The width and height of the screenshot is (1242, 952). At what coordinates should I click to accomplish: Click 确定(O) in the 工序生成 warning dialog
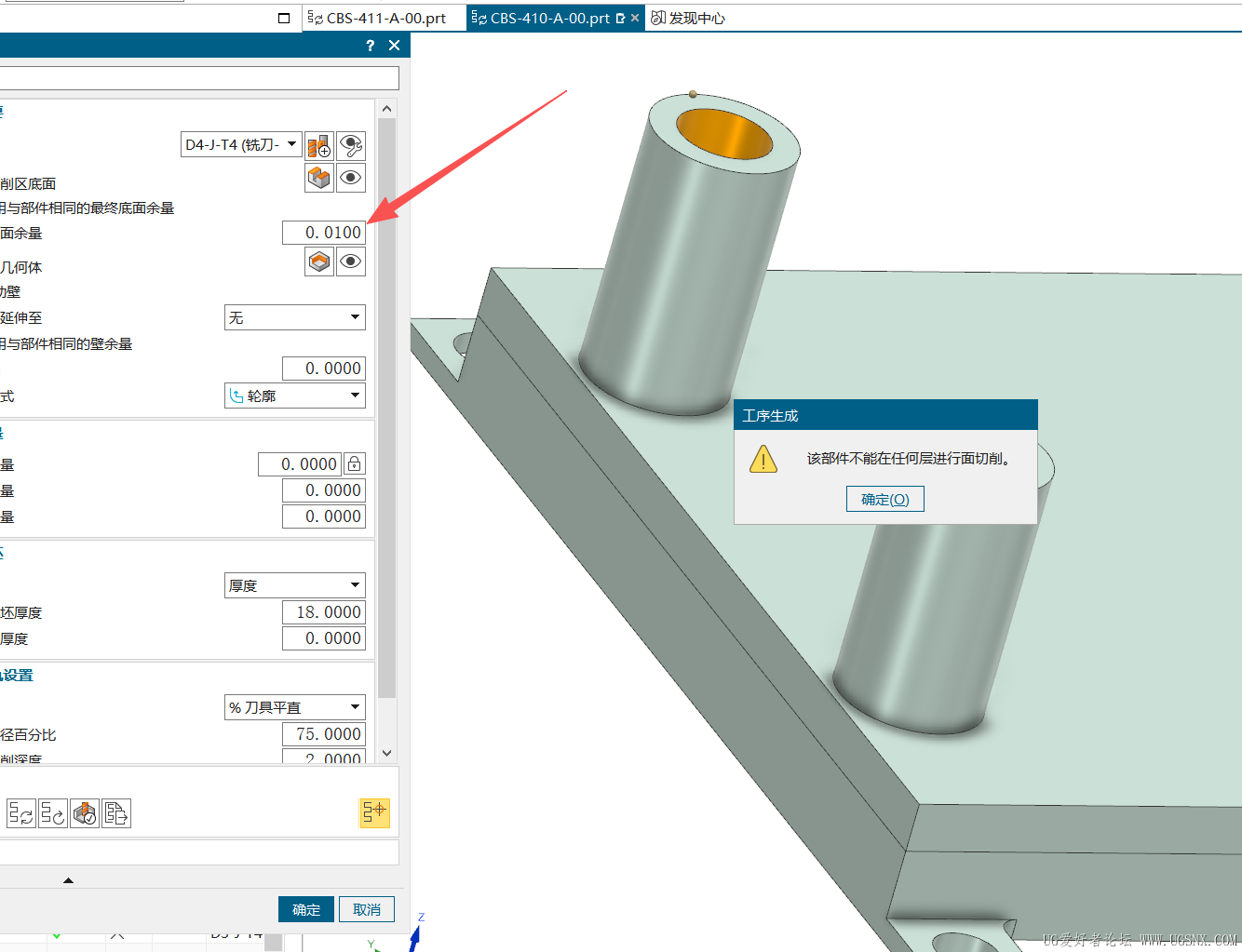[884, 500]
